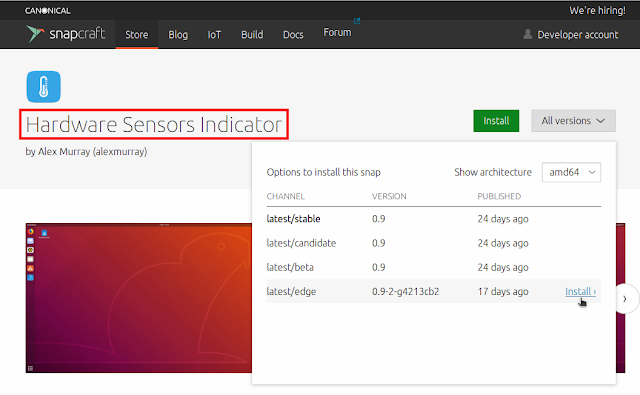
Task: Click the Developer account user icon
Action: (x=527, y=34)
